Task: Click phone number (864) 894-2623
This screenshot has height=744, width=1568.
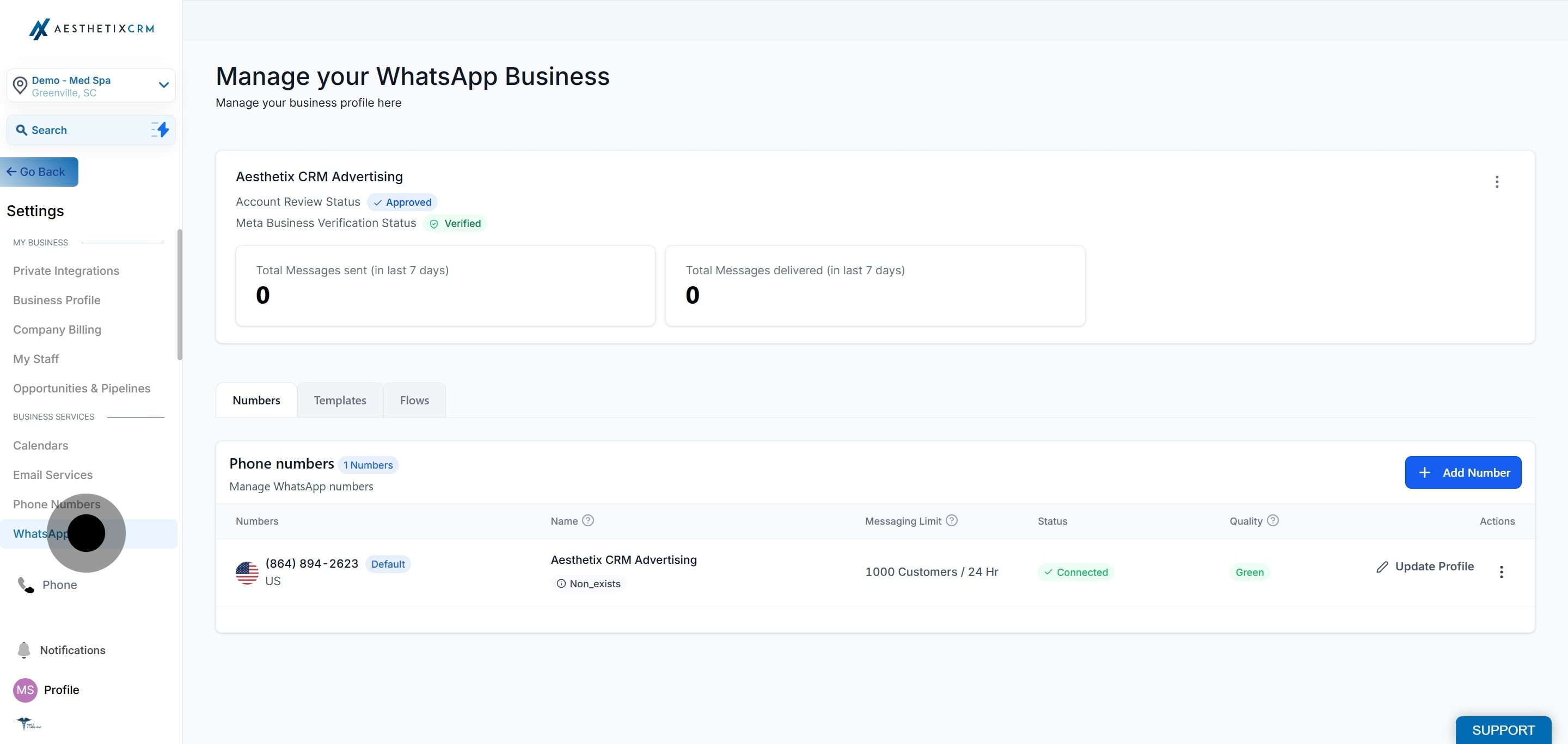Action: pyautogui.click(x=311, y=564)
